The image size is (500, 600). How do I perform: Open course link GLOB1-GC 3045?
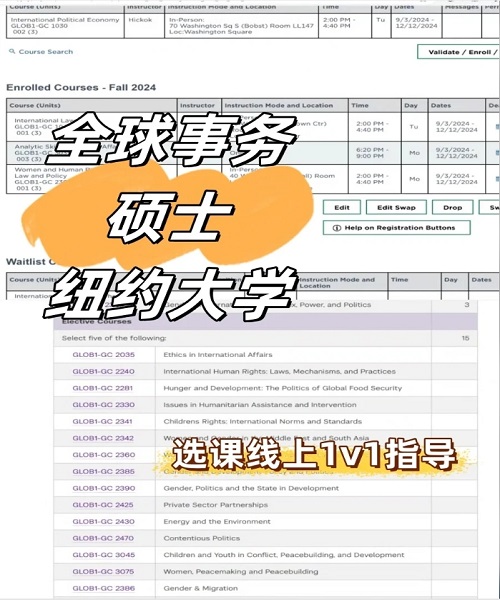pos(104,555)
